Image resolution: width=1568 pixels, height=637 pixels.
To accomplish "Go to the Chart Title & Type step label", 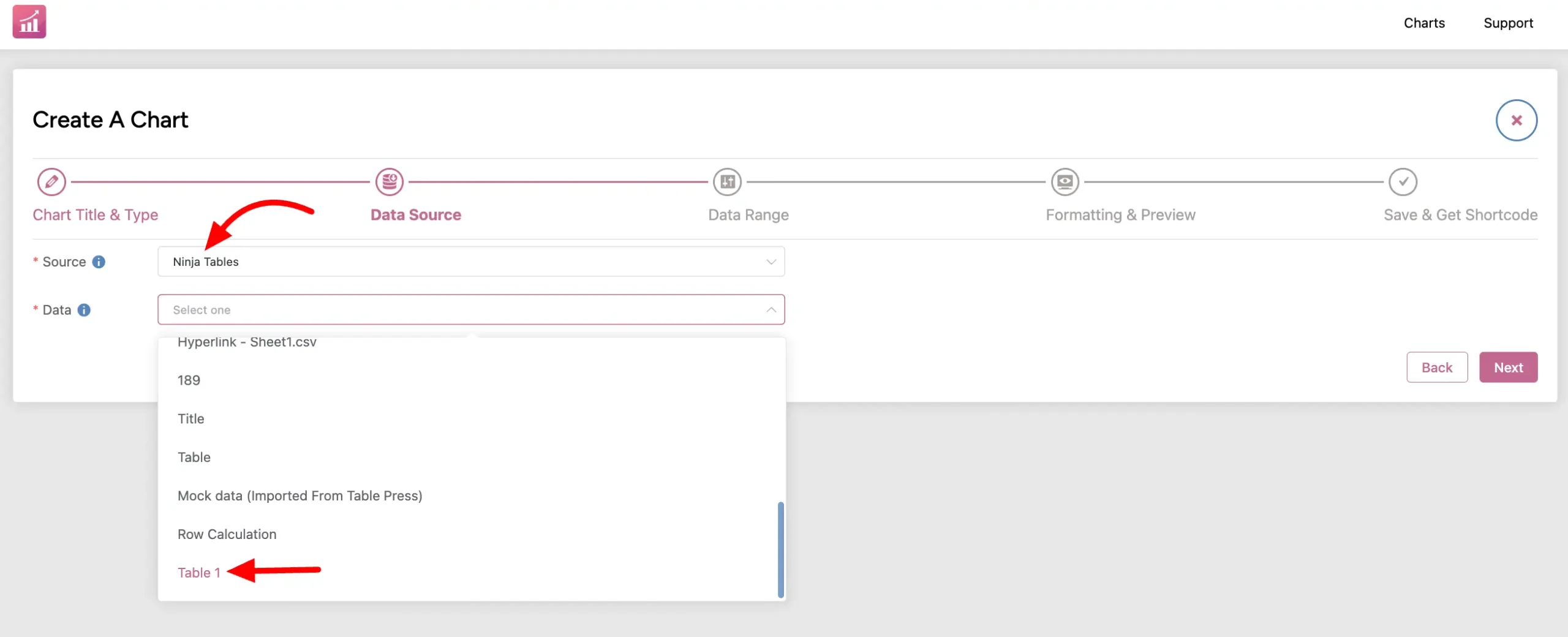I will click(96, 215).
